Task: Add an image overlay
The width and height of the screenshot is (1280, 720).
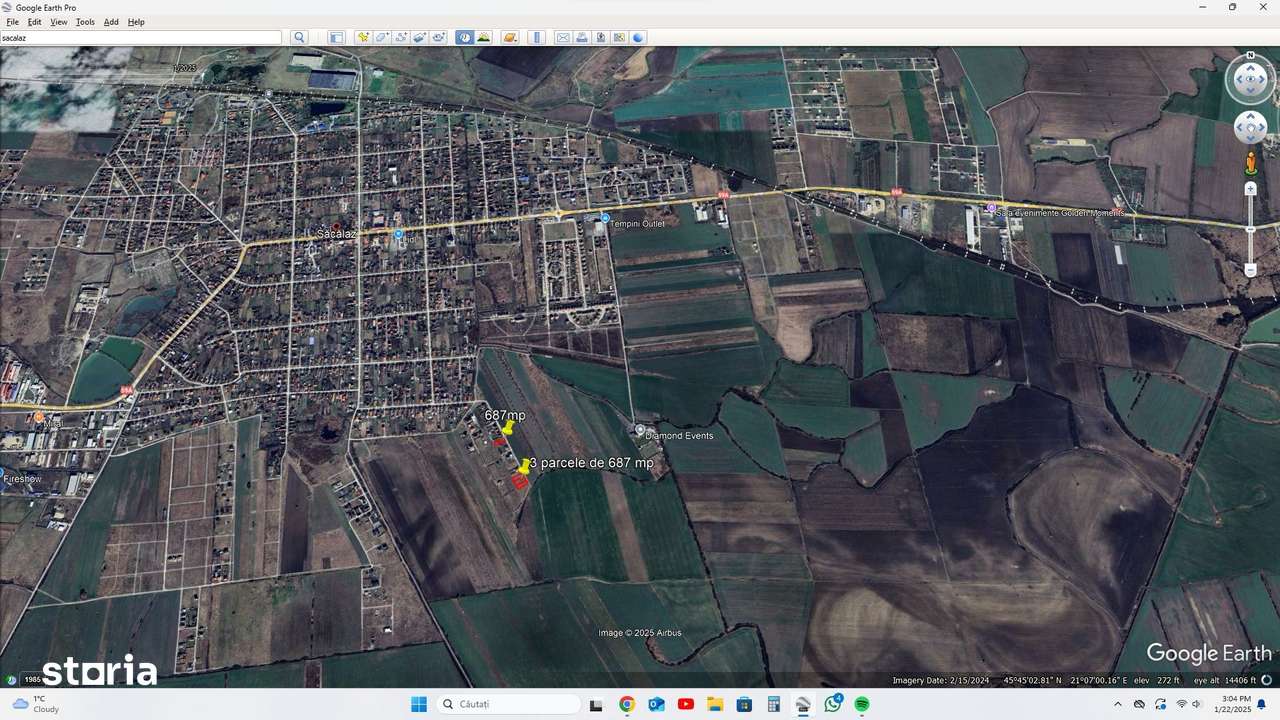Action: [x=420, y=38]
